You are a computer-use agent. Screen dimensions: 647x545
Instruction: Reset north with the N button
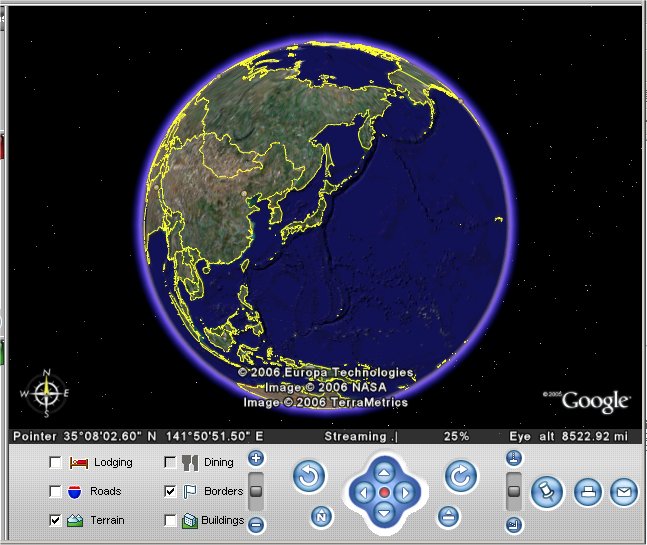point(321,516)
